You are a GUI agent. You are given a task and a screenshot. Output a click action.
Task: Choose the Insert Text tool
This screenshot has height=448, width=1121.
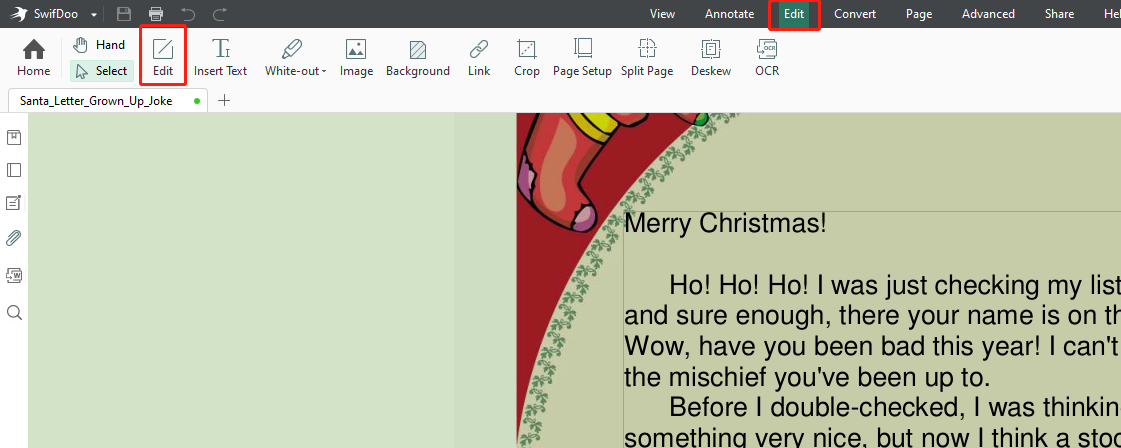(220, 58)
